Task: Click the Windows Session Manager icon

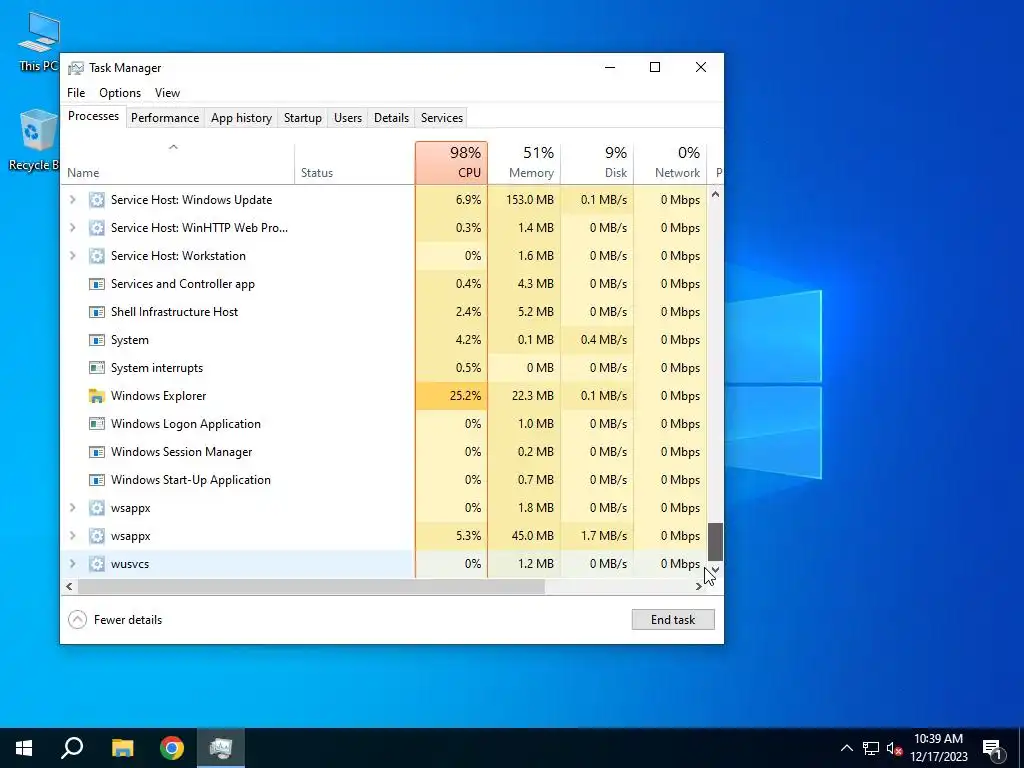Action: (97, 452)
